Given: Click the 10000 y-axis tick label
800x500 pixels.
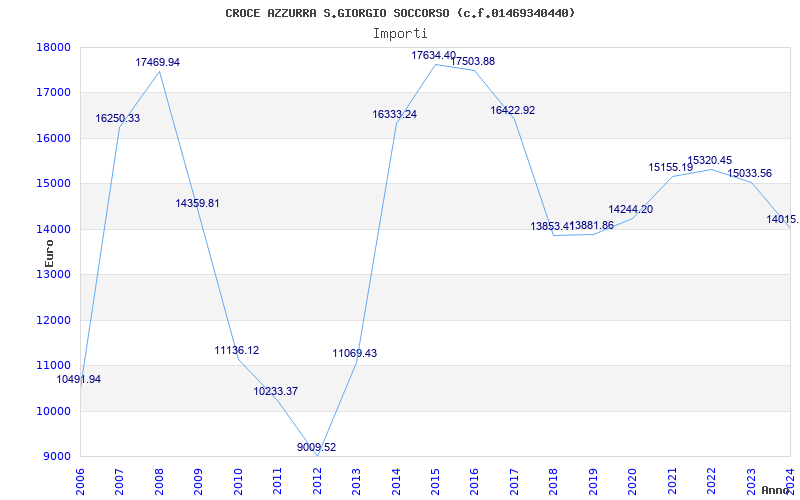Looking at the screenshot, I should click(x=53, y=411).
